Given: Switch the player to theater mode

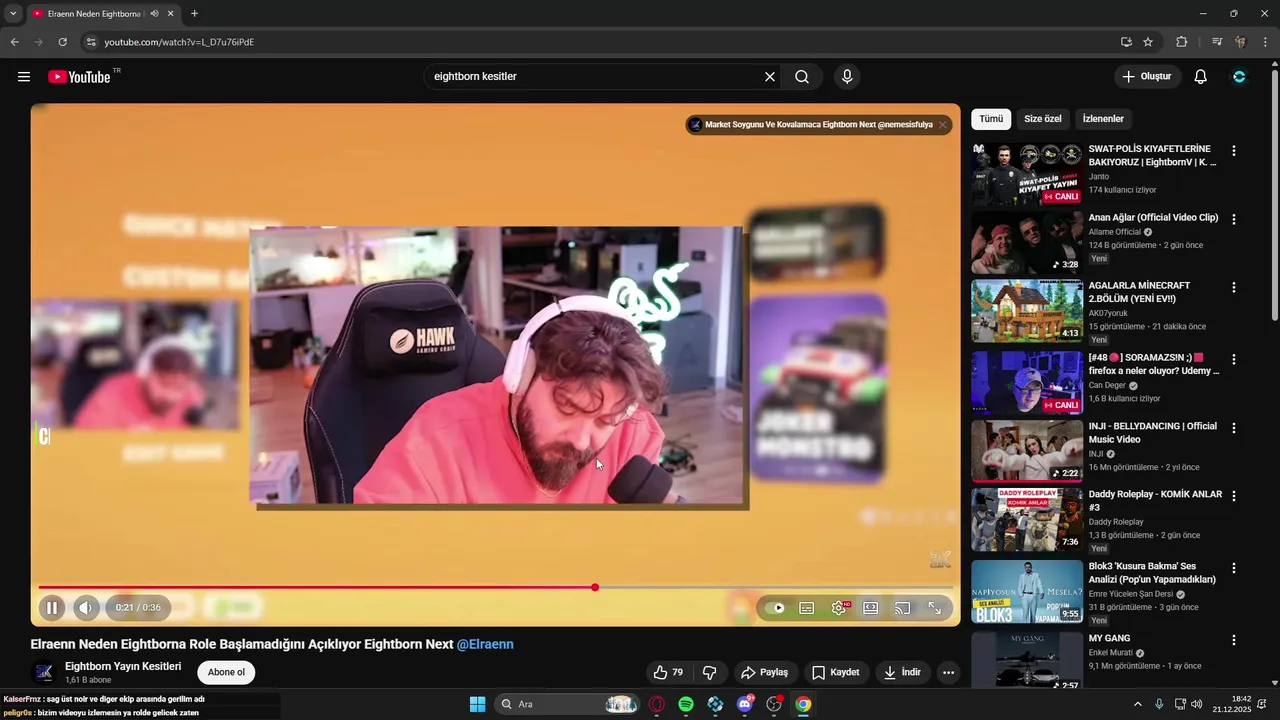Looking at the screenshot, I should [x=871, y=608].
